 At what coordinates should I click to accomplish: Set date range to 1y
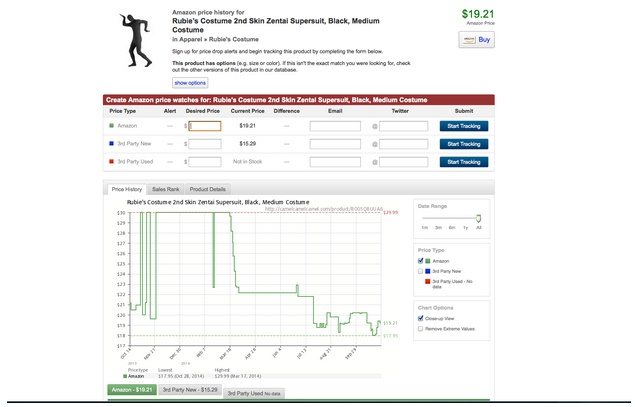(466, 228)
